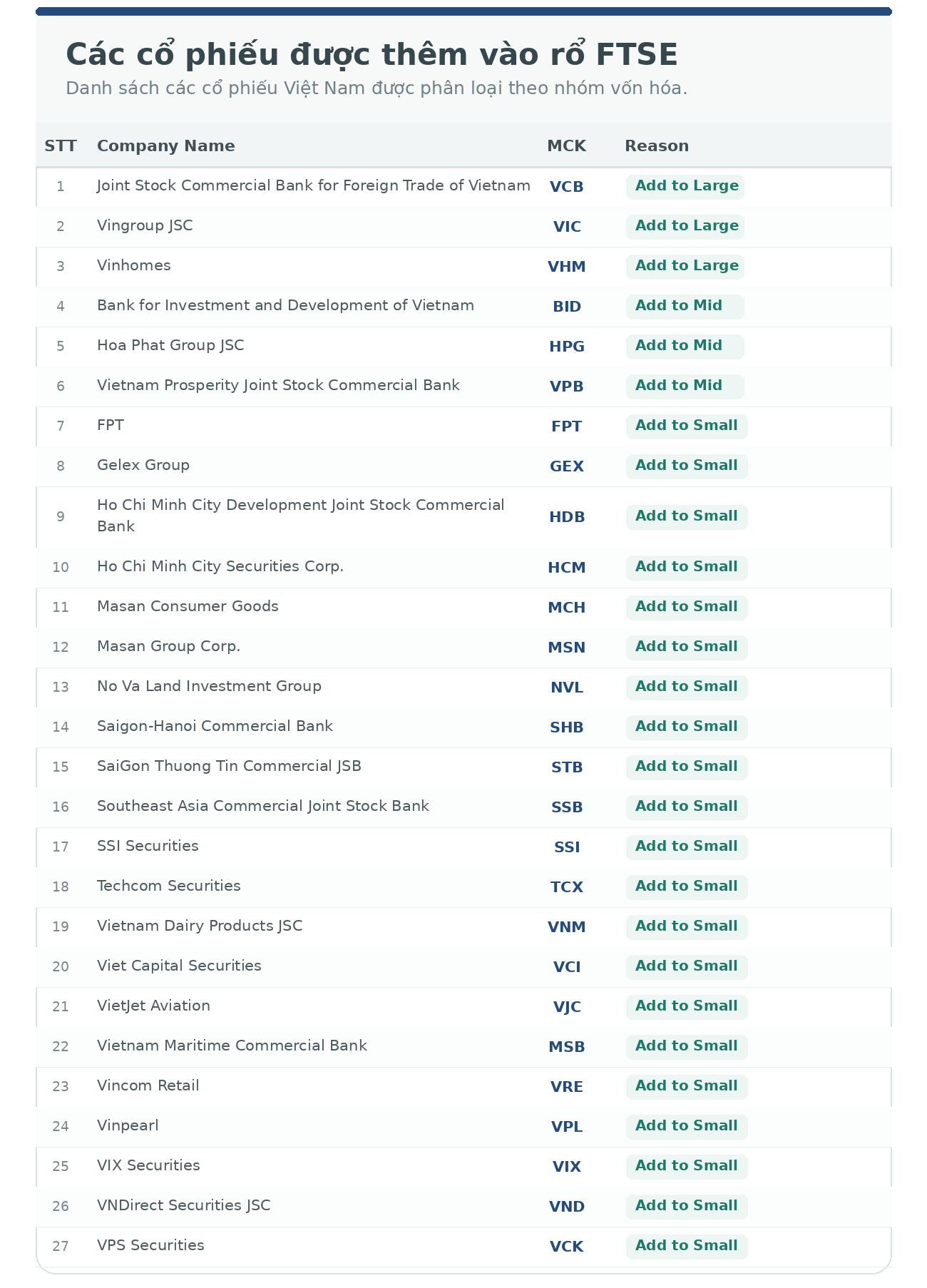
Task: Click the Add to Small badge for FPT
Action: coord(687,426)
